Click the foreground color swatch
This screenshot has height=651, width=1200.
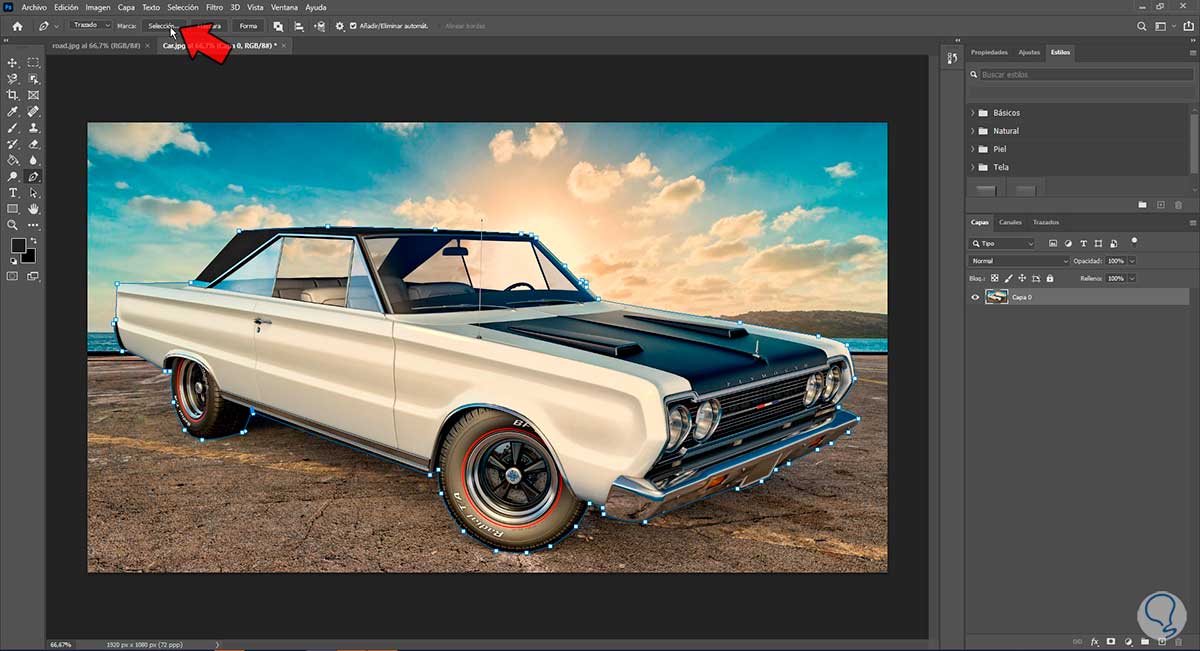[18, 246]
